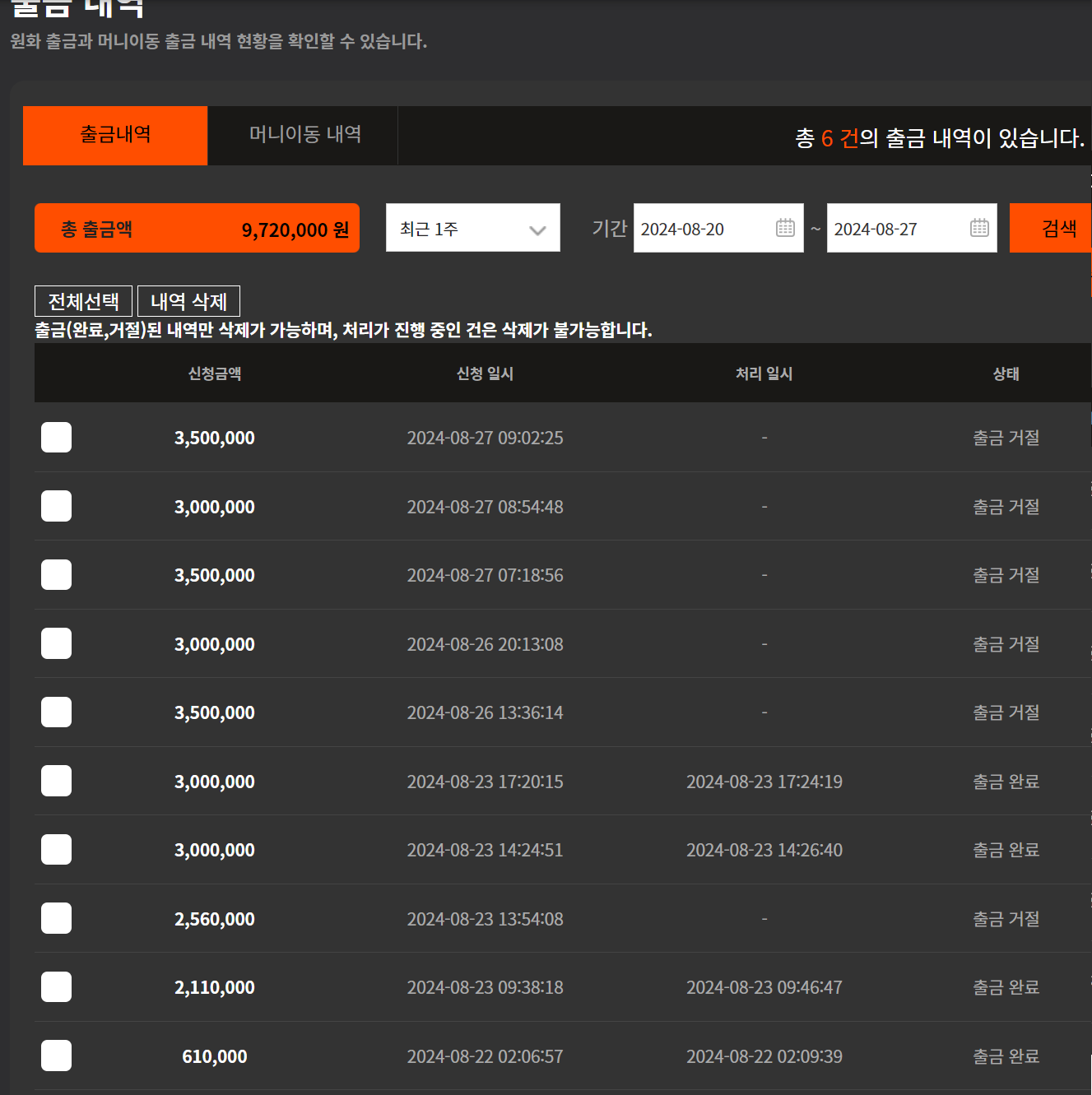Check the row requested at 2024-08-26 13:36:14
The image size is (1092, 1095).
pos(57,712)
